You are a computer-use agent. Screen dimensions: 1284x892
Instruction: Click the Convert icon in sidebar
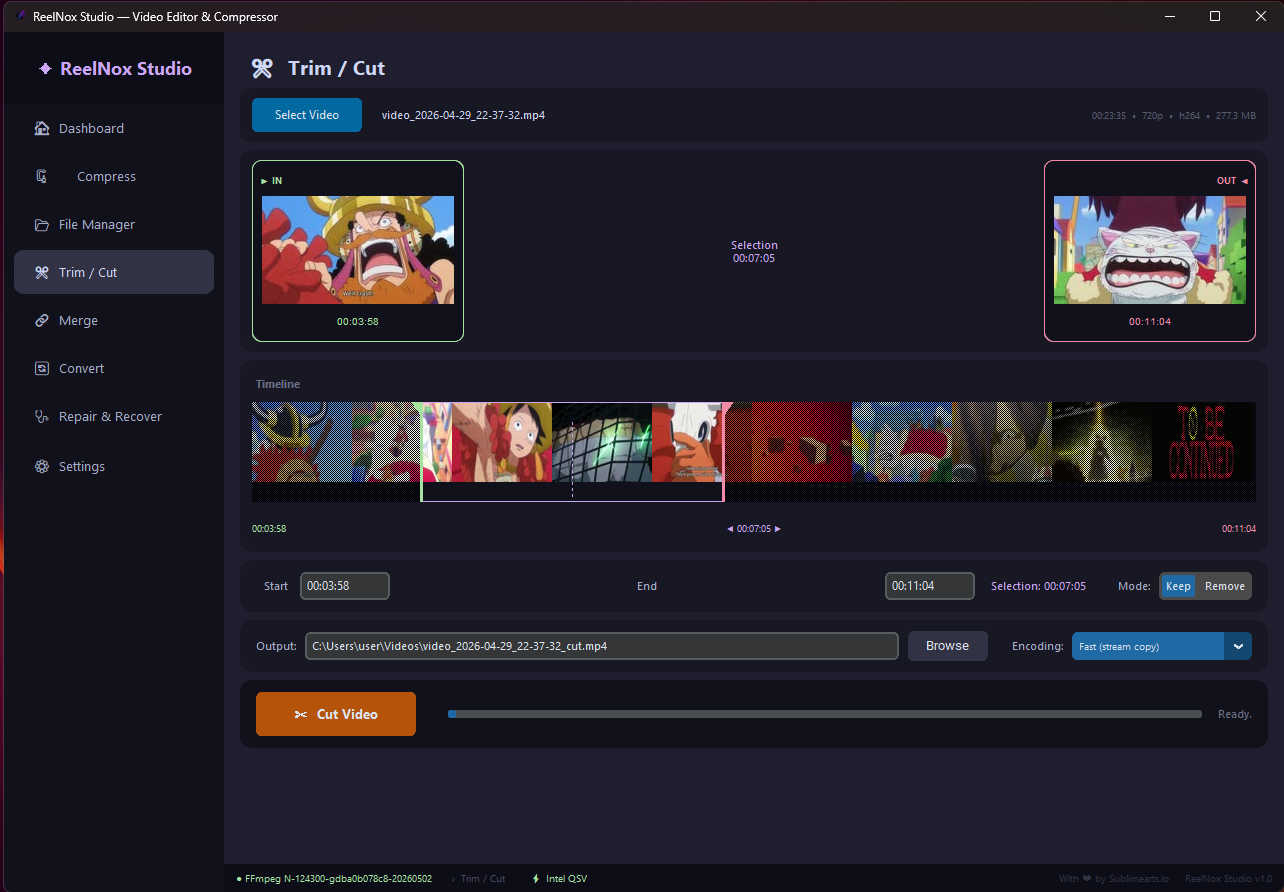click(x=42, y=368)
